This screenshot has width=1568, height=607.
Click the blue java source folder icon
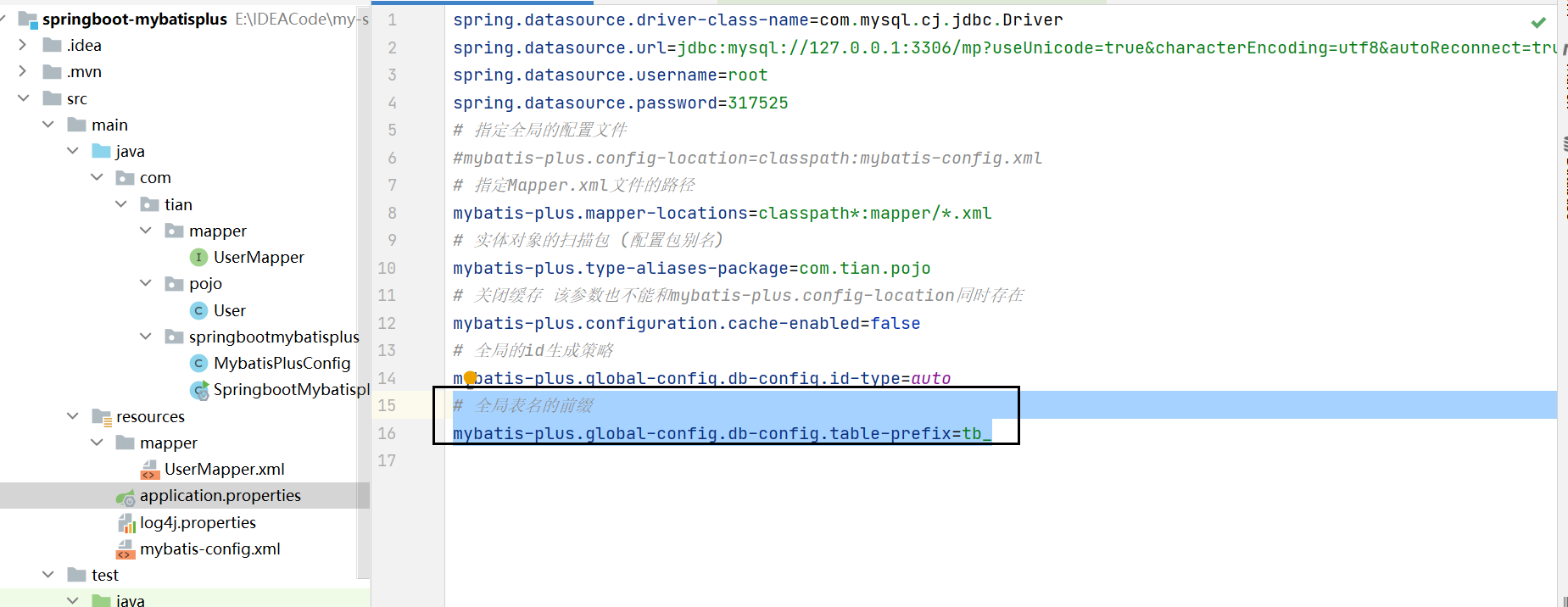tap(102, 151)
